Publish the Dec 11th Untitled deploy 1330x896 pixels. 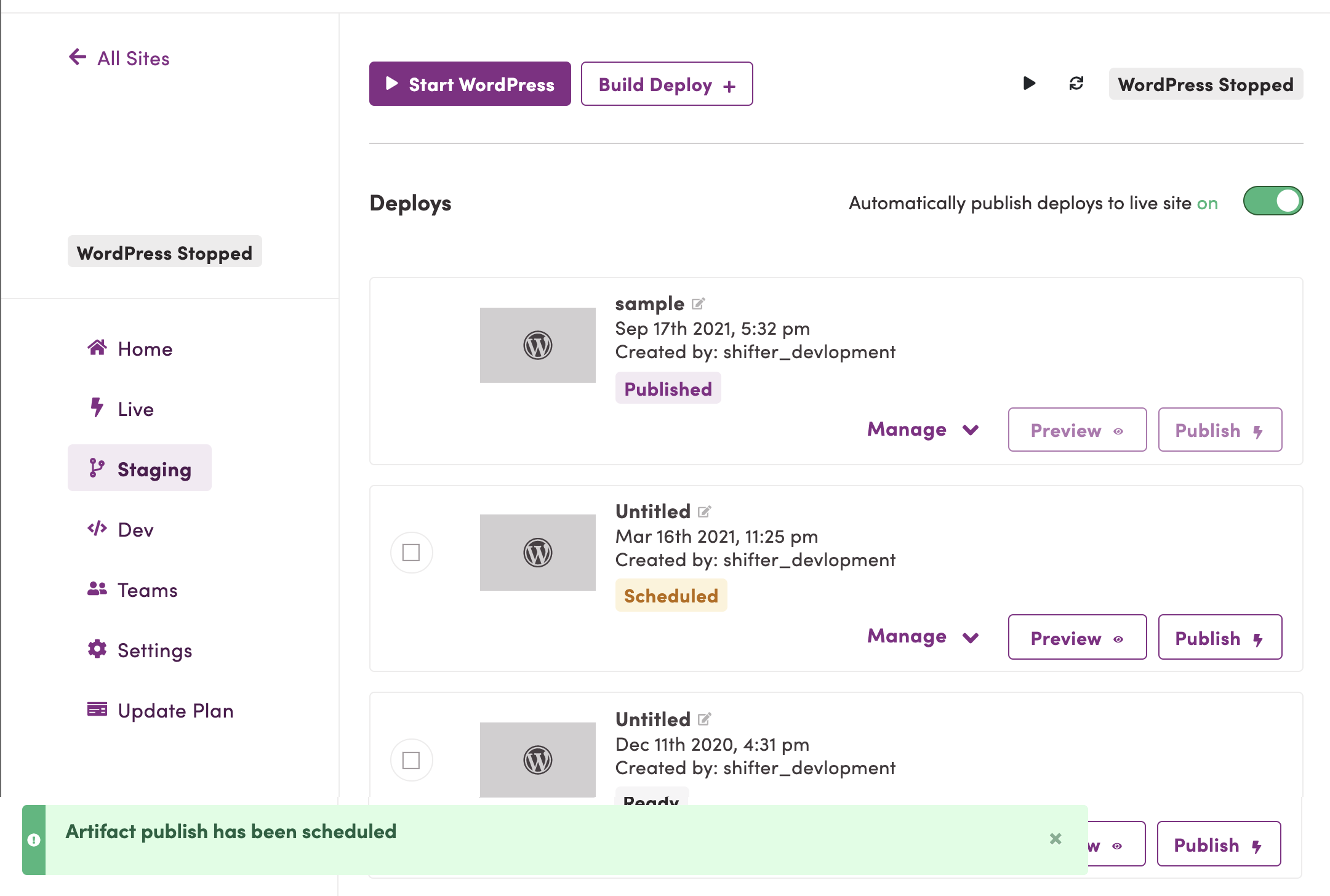tap(1219, 844)
